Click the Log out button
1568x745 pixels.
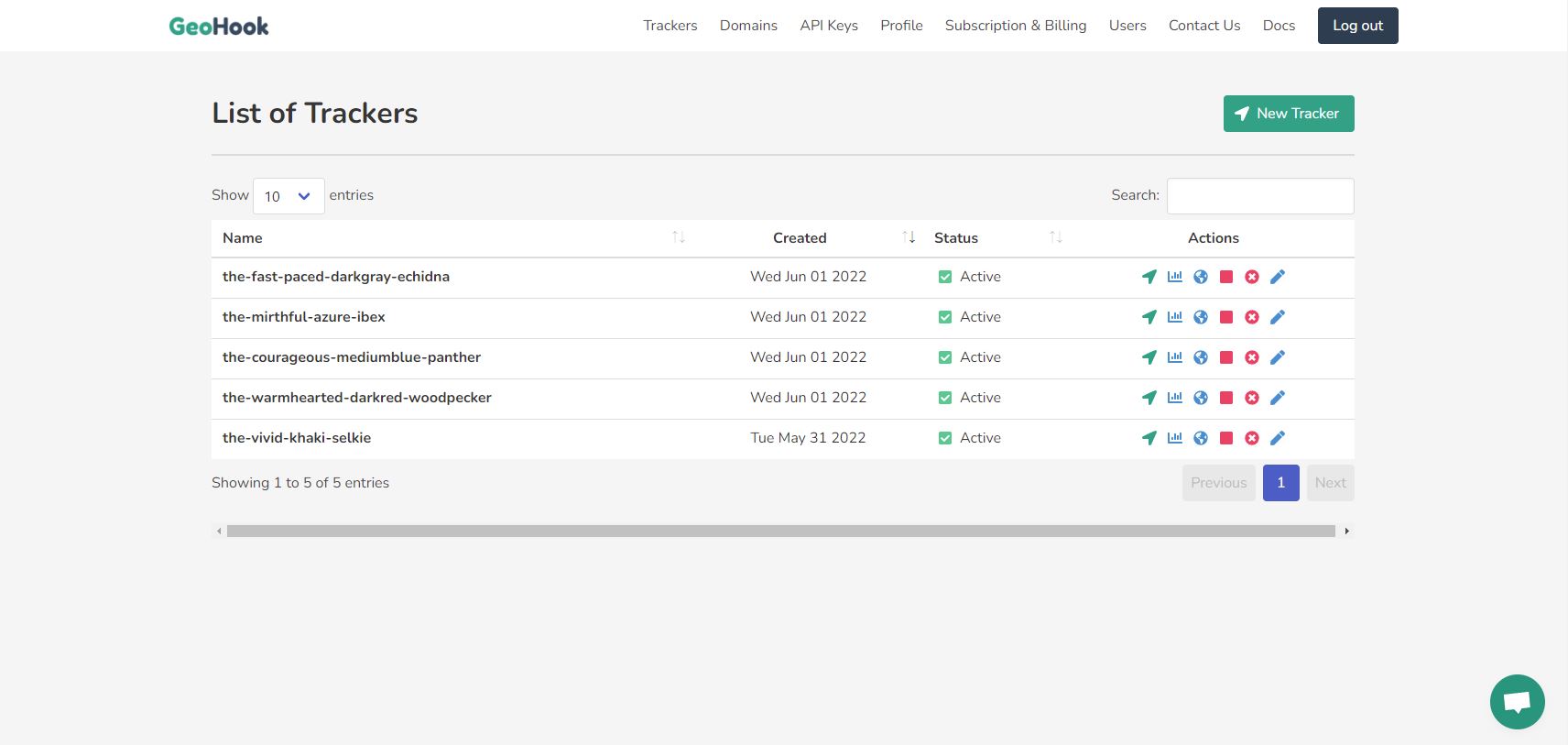click(x=1357, y=26)
